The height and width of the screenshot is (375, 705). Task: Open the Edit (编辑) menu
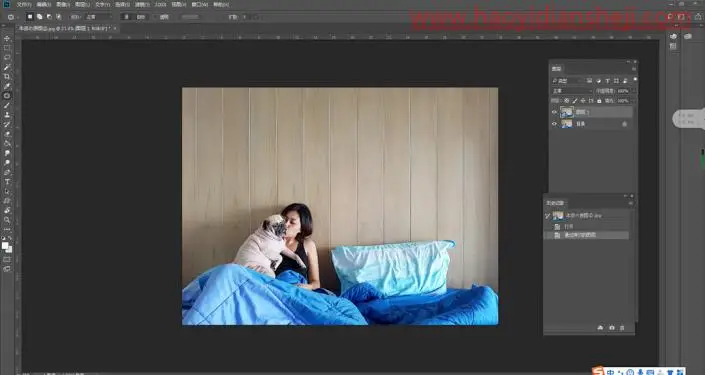point(44,4)
